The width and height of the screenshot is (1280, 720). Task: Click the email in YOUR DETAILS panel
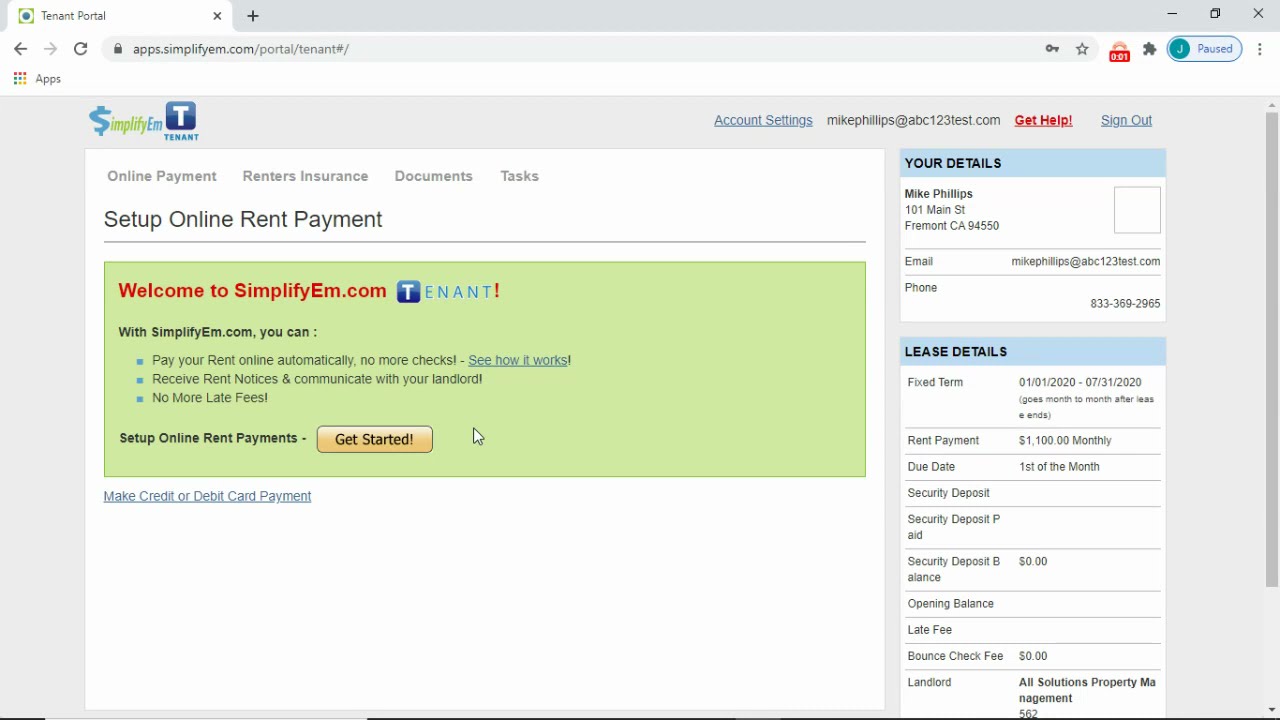(1085, 262)
